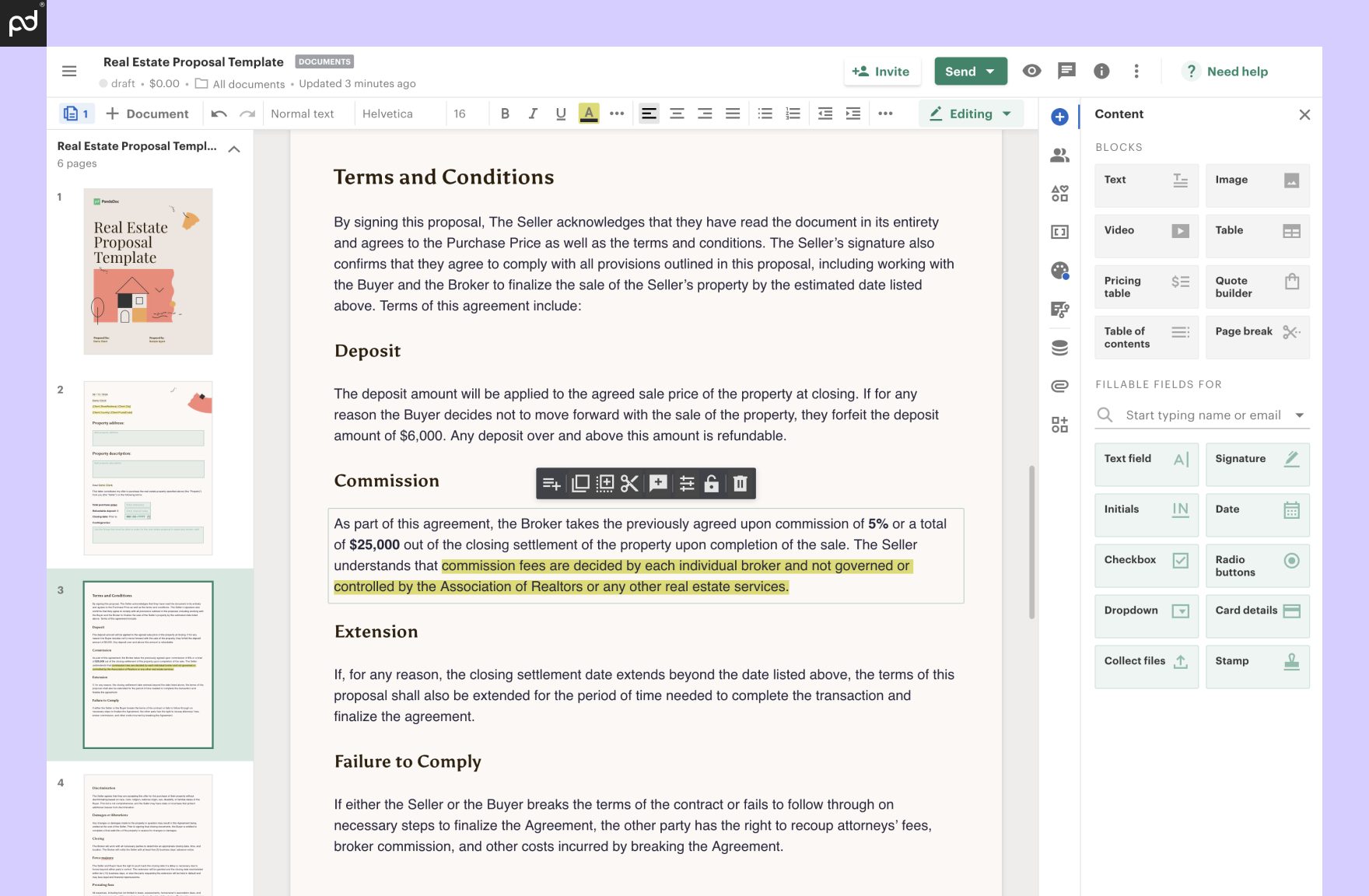Viewport: 1369px width, 896px height.
Task: Close the Content panel
Action: tap(1304, 114)
